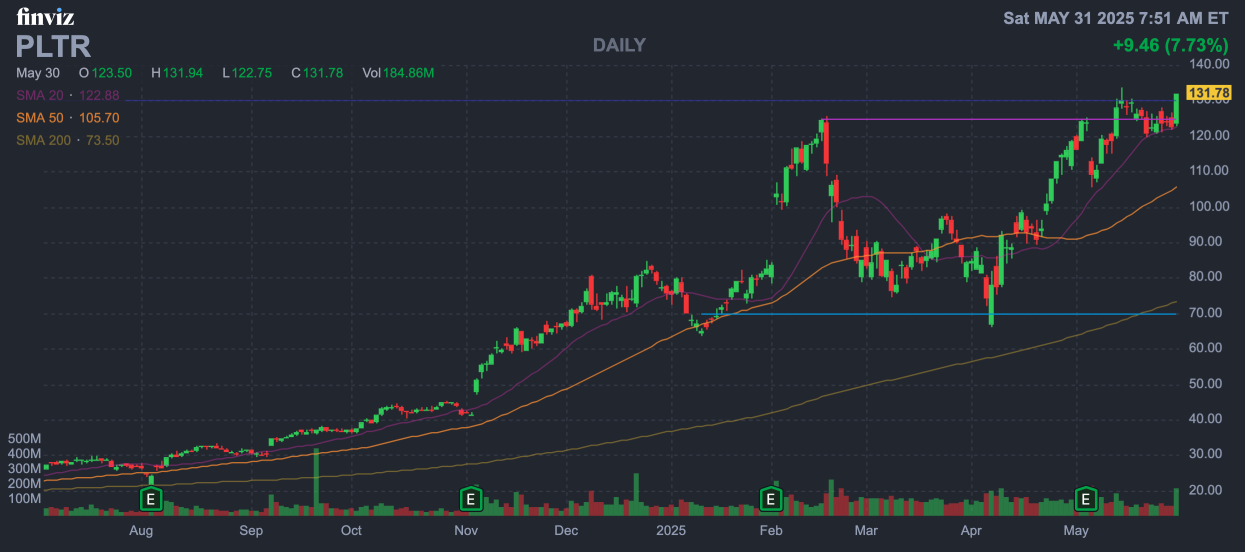The width and height of the screenshot is (1245, 552).
Task: Select the SMA 20 legend entry
Action: point(67,95)
